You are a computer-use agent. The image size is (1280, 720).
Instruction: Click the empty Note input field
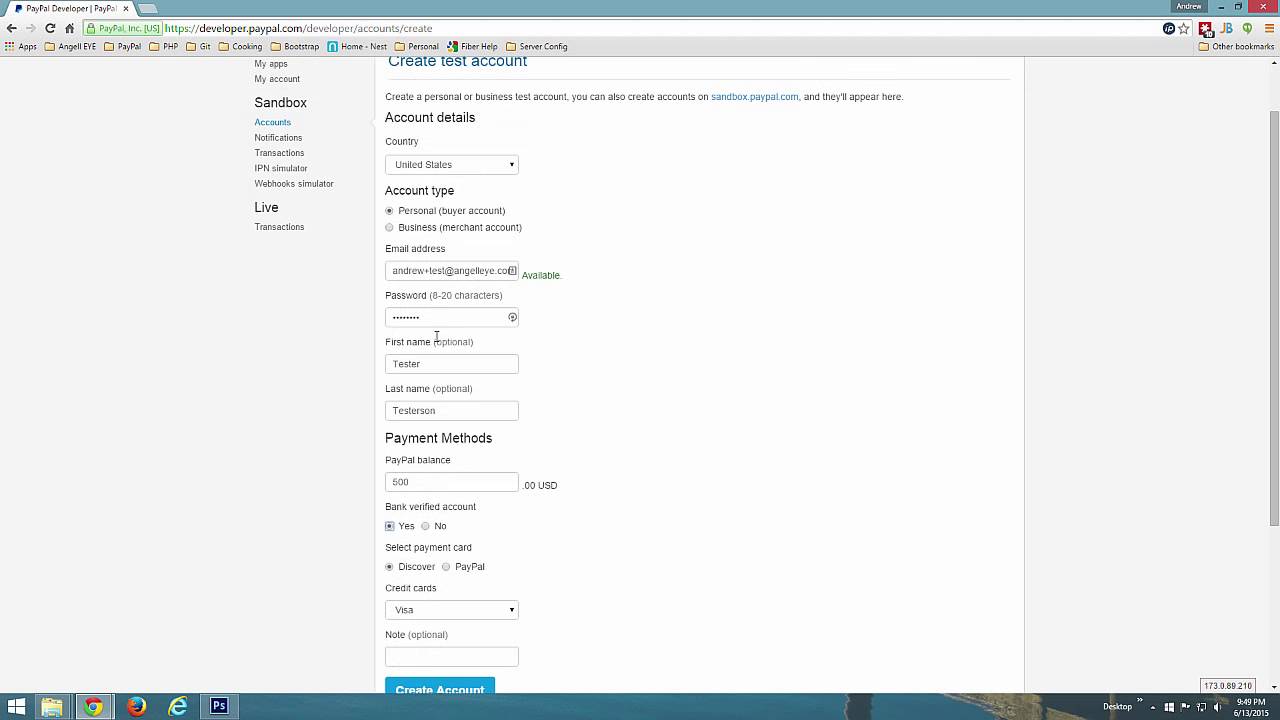[x=452, y=657]
